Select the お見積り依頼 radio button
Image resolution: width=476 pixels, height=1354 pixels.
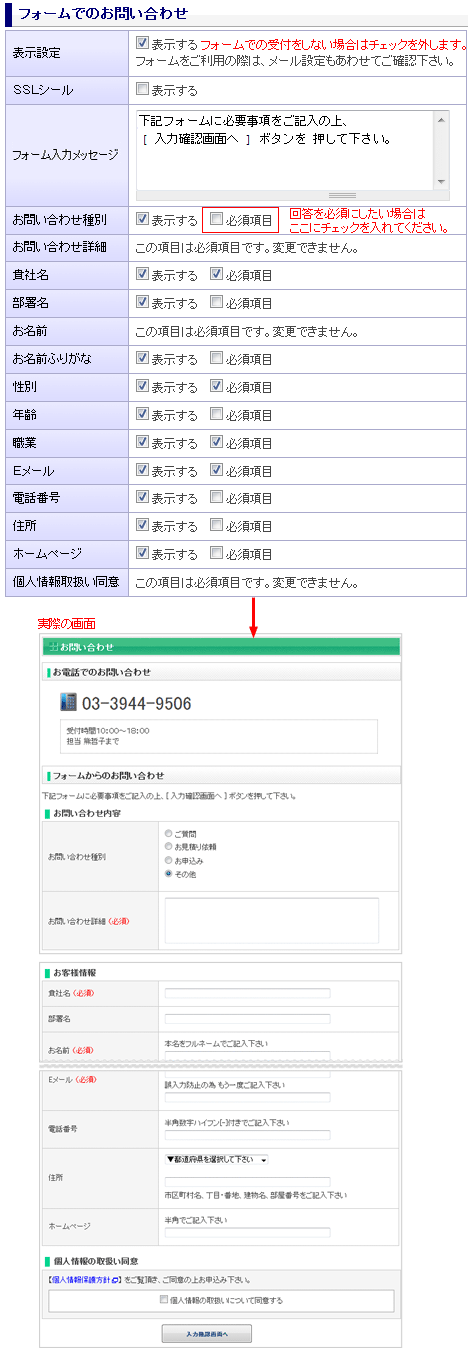click(168, 846)
